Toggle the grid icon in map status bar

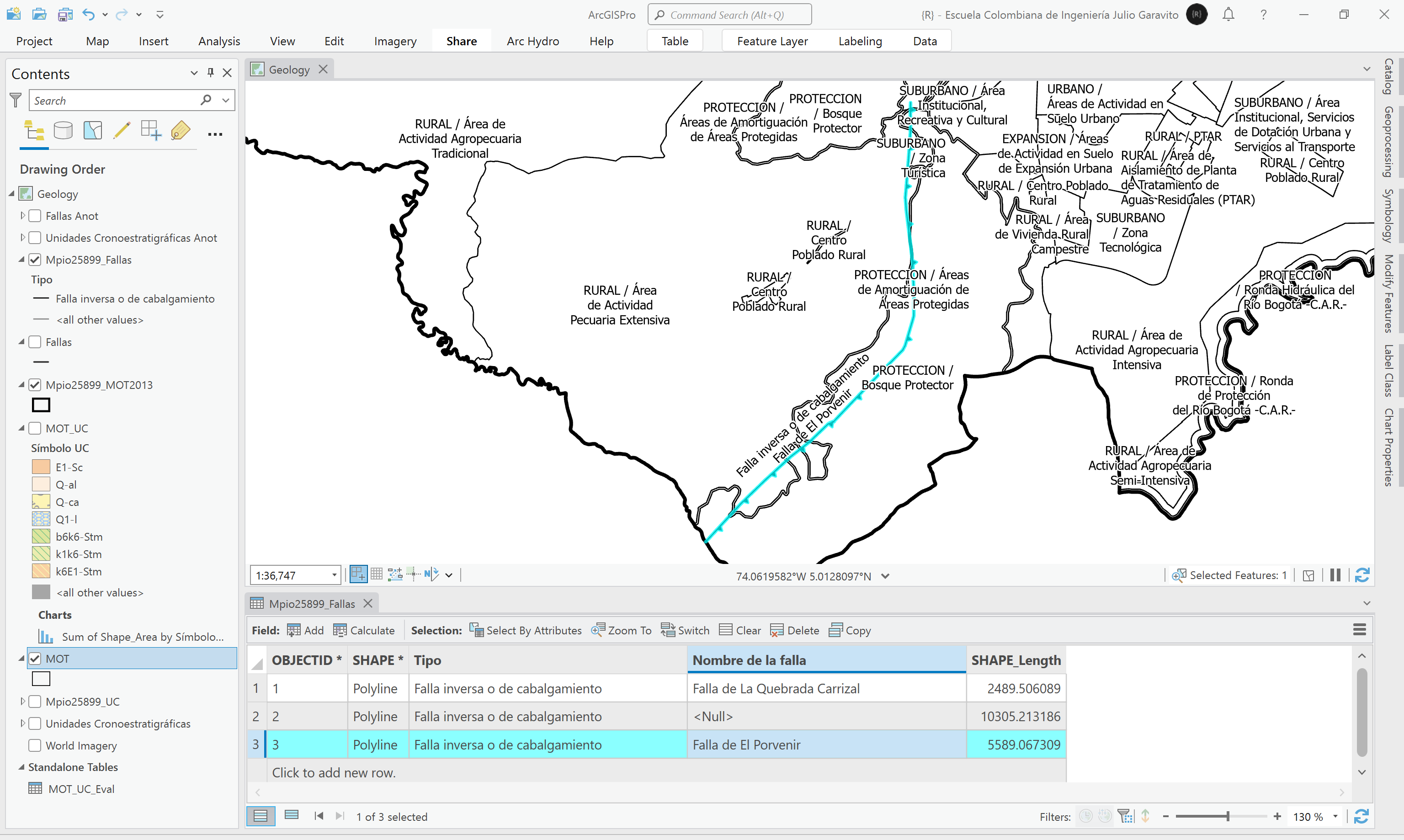[x=376, y=574]
